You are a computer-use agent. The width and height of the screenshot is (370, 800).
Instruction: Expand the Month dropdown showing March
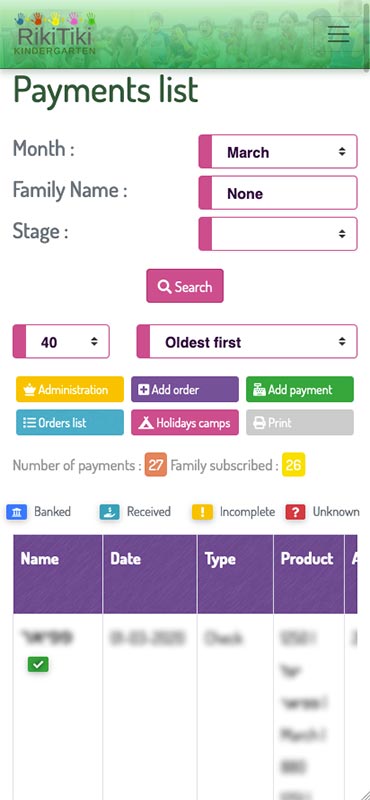click(x=278, y=152)
